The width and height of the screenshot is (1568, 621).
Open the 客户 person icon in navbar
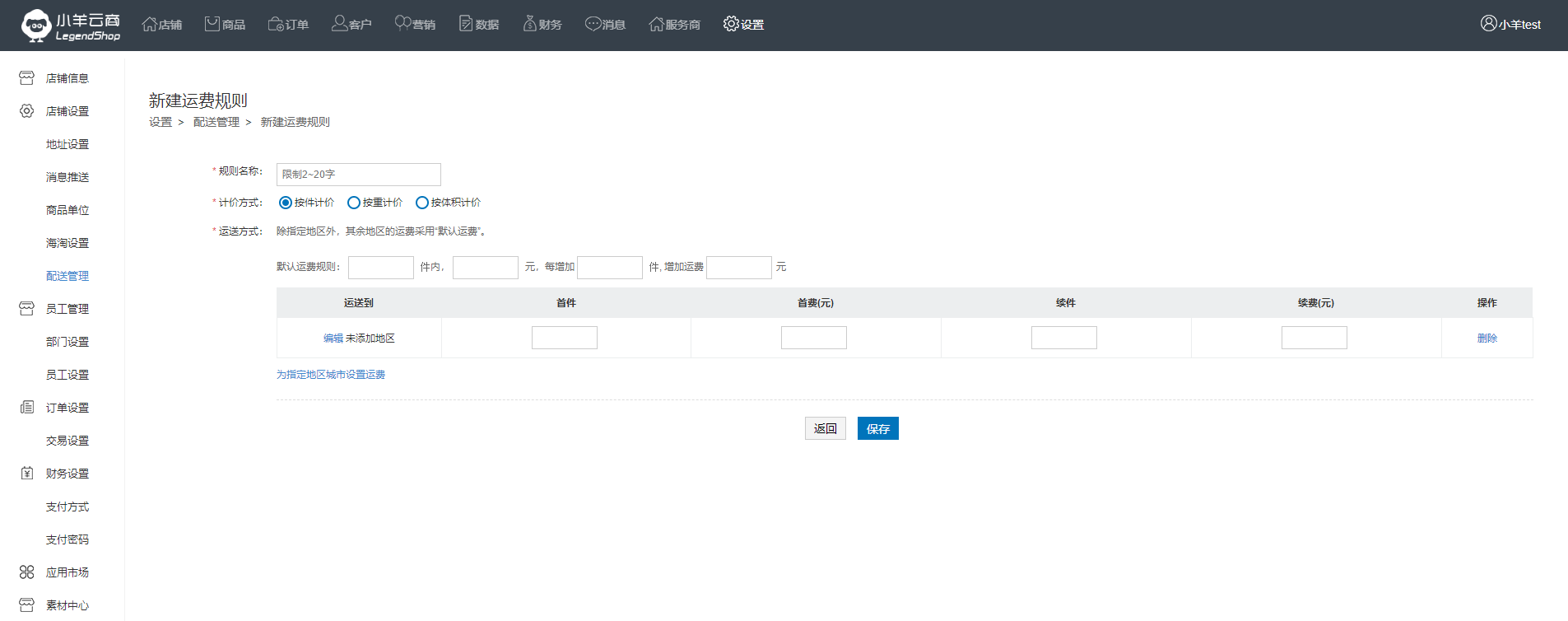coord(339,24)
